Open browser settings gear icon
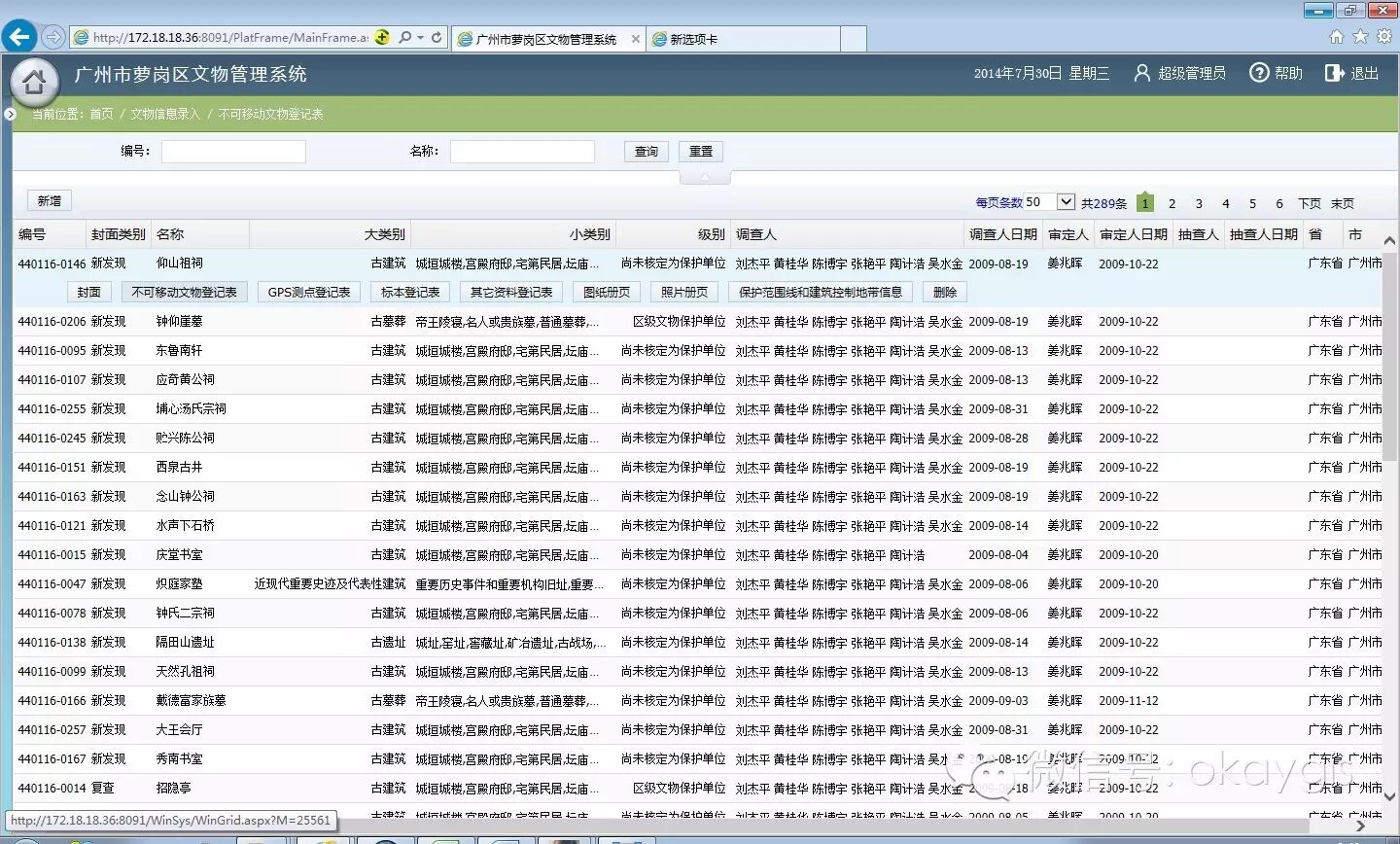The image size is (1400, 844). coord(1383,36)
